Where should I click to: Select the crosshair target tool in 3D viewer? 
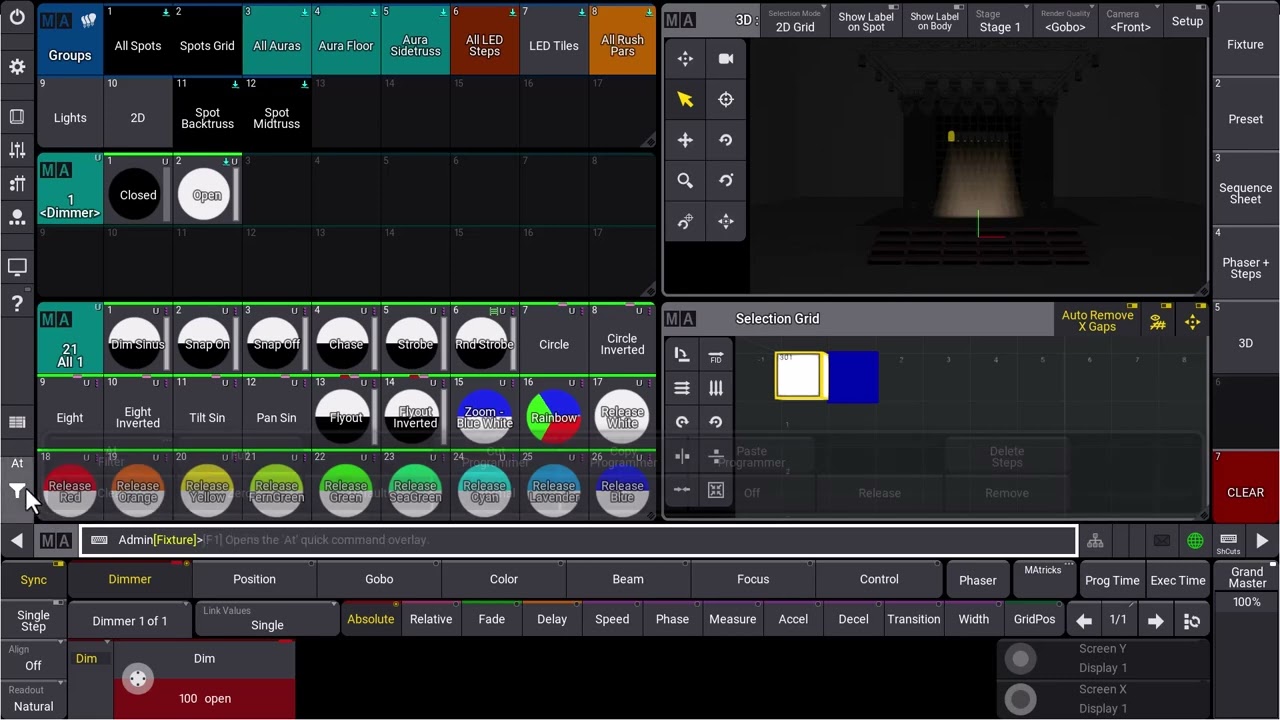click(726, 99)
